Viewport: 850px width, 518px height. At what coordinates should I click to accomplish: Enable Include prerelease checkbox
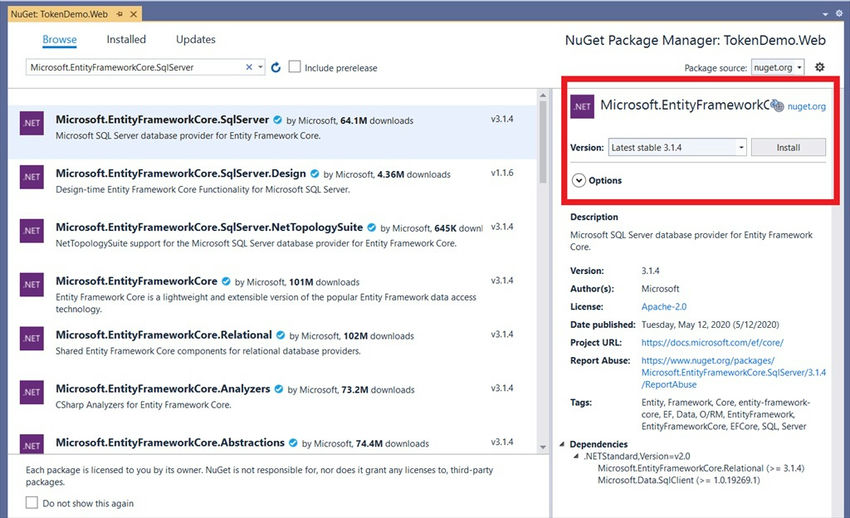295,67
